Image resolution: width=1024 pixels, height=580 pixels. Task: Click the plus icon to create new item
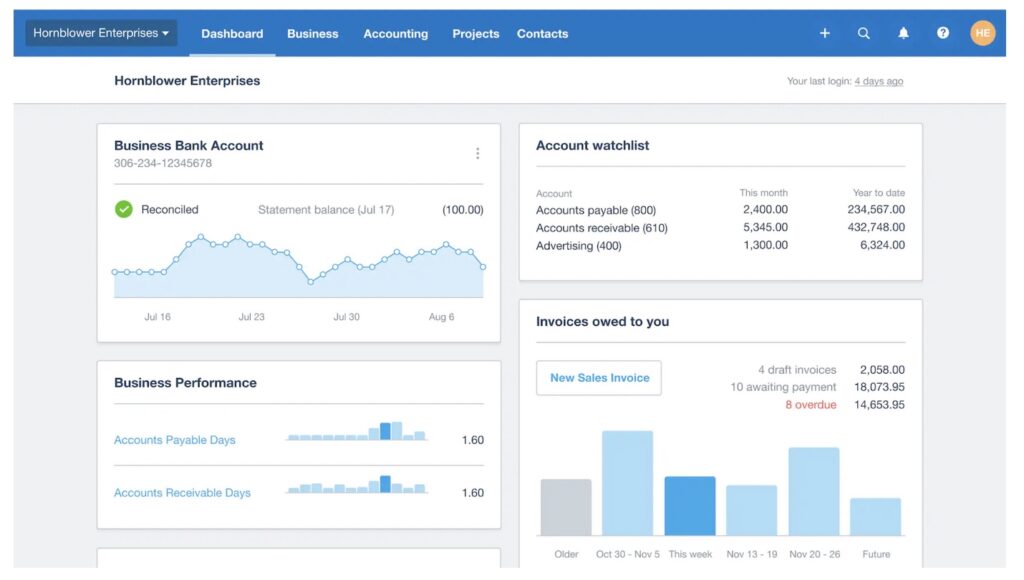[824, 33]
